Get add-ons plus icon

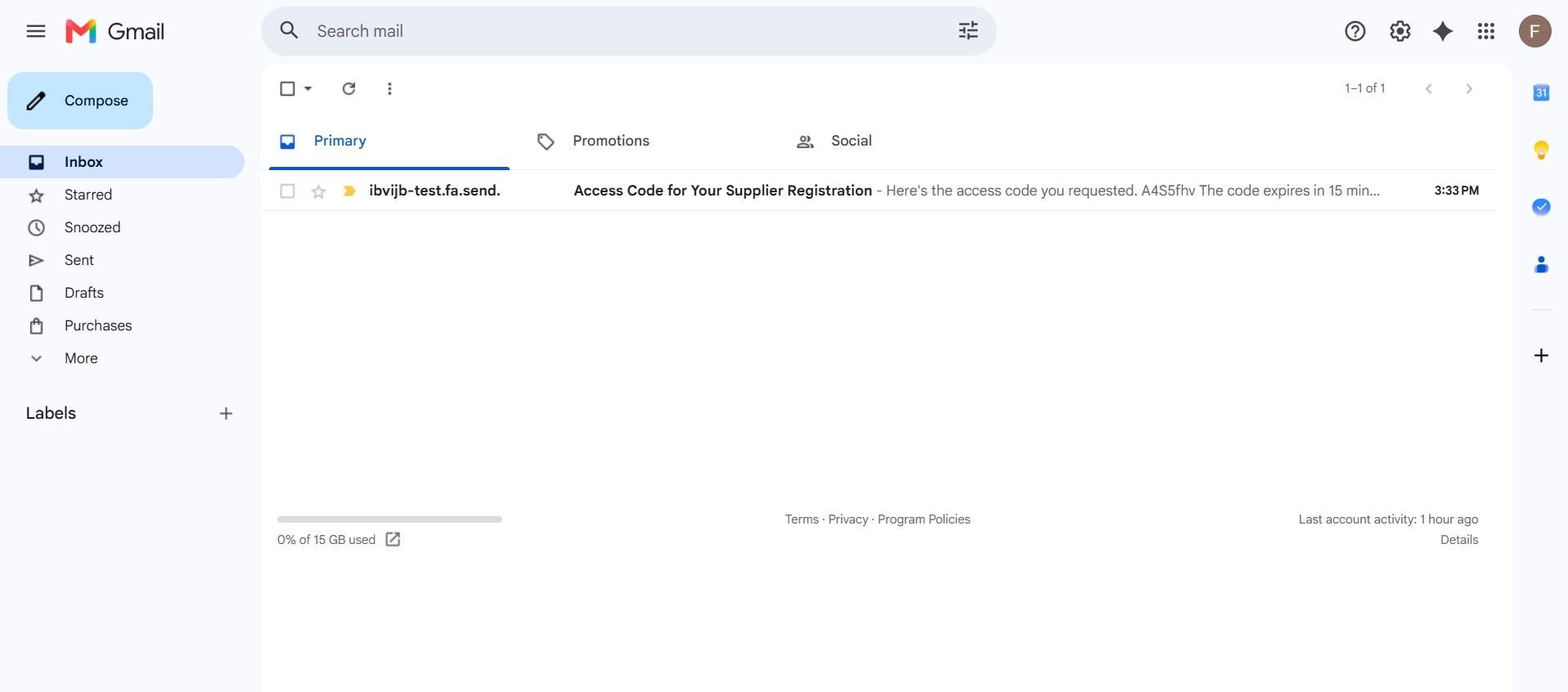point(1541,355)
